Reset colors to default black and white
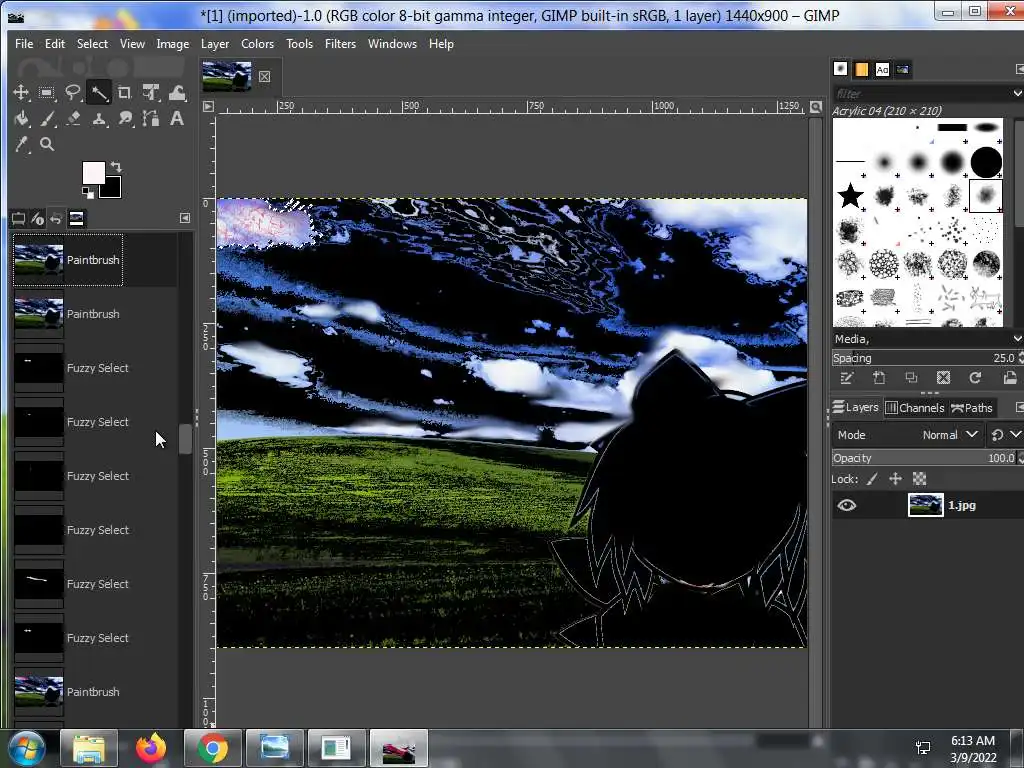This screenshot has width=1024, height=768. tap(88, 192)
